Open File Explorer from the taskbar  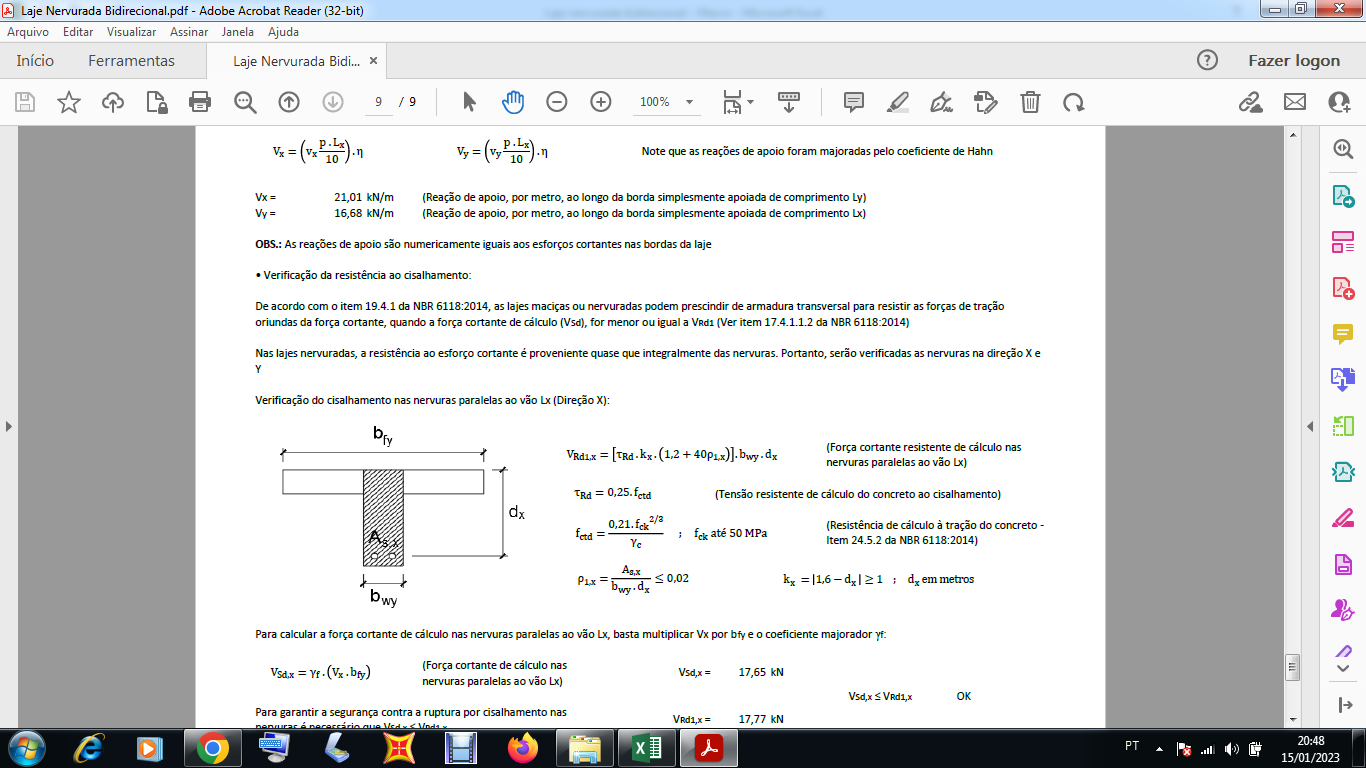(x=584, y=748)
